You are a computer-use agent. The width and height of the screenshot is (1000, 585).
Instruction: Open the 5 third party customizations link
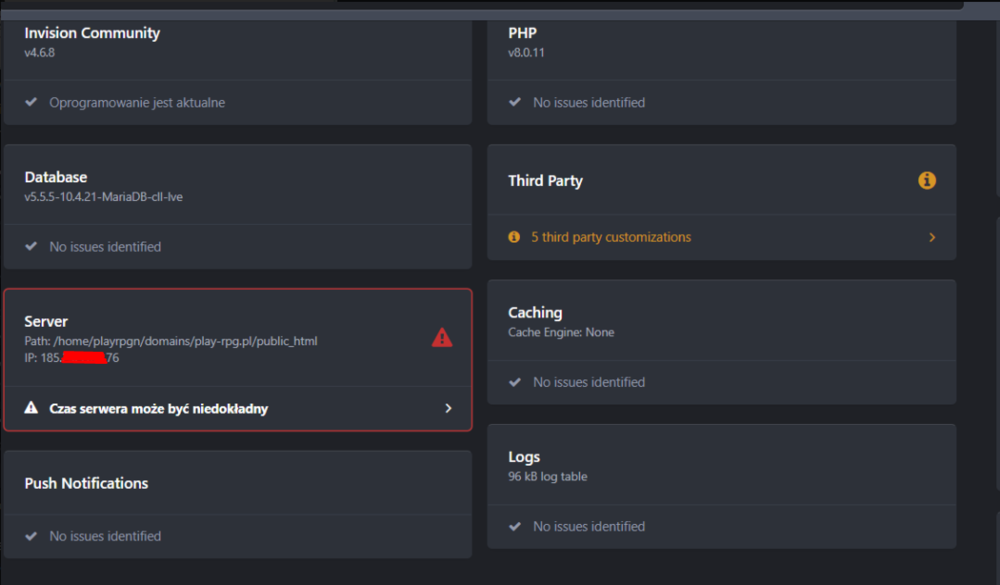coord(611,237)
